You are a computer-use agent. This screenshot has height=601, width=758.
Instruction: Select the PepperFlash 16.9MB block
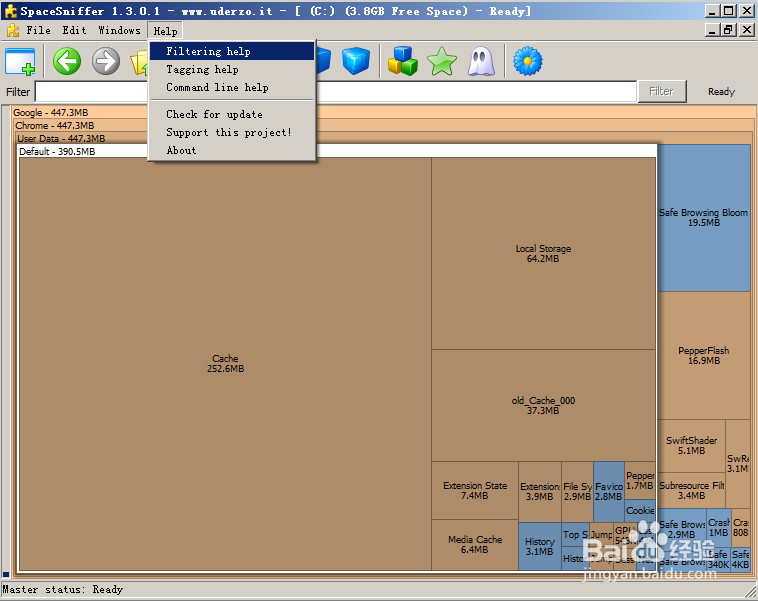point(704,355)
